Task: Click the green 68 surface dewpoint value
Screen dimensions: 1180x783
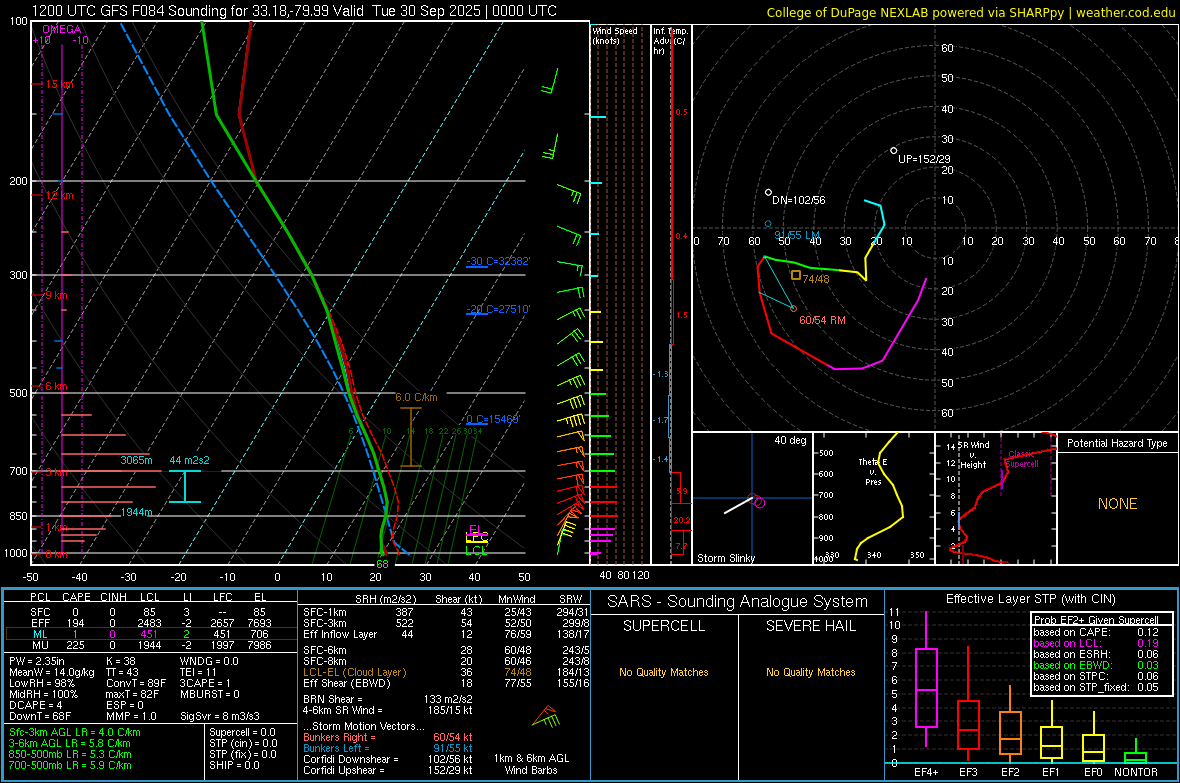Action: click(x=382, y=564)
